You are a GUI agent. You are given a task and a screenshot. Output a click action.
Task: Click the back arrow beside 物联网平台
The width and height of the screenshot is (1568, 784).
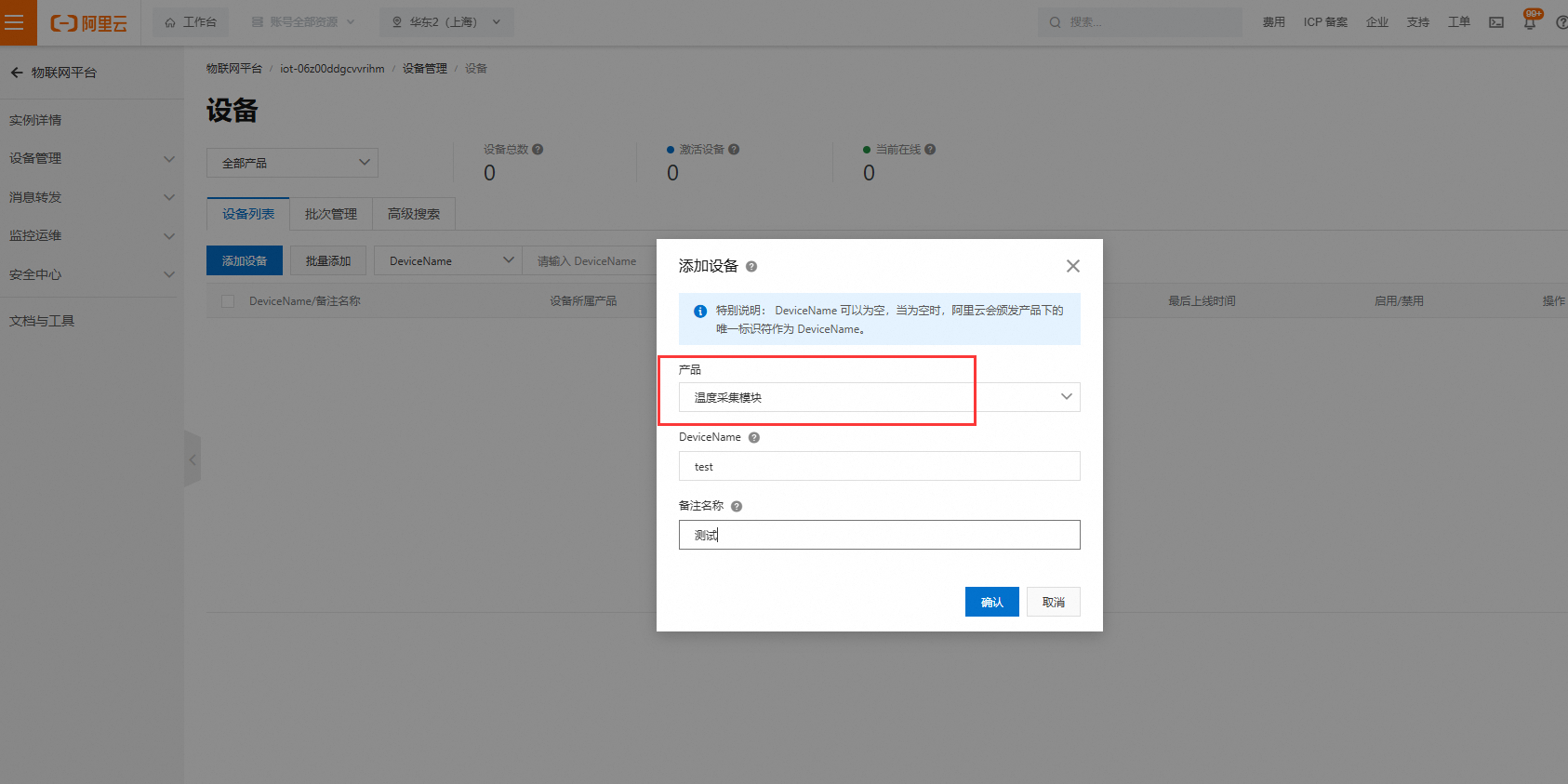[x=17, y=73]
